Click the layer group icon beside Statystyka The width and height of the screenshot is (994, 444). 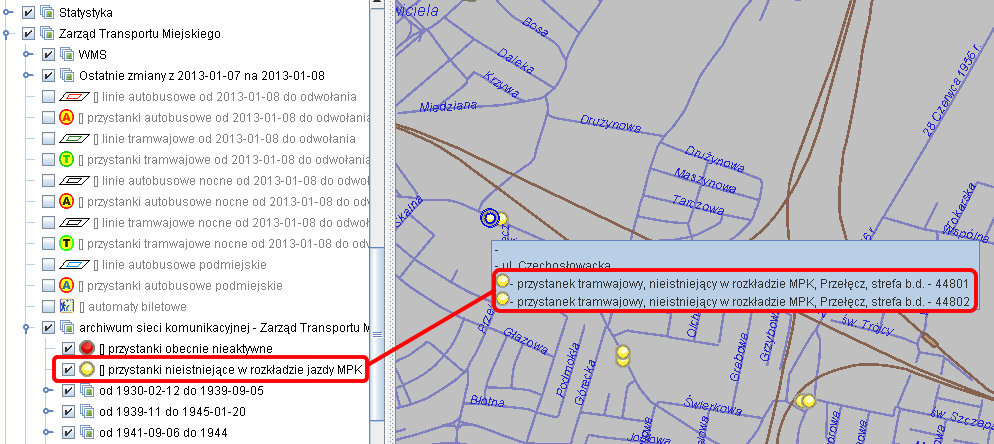coord(47,13)
